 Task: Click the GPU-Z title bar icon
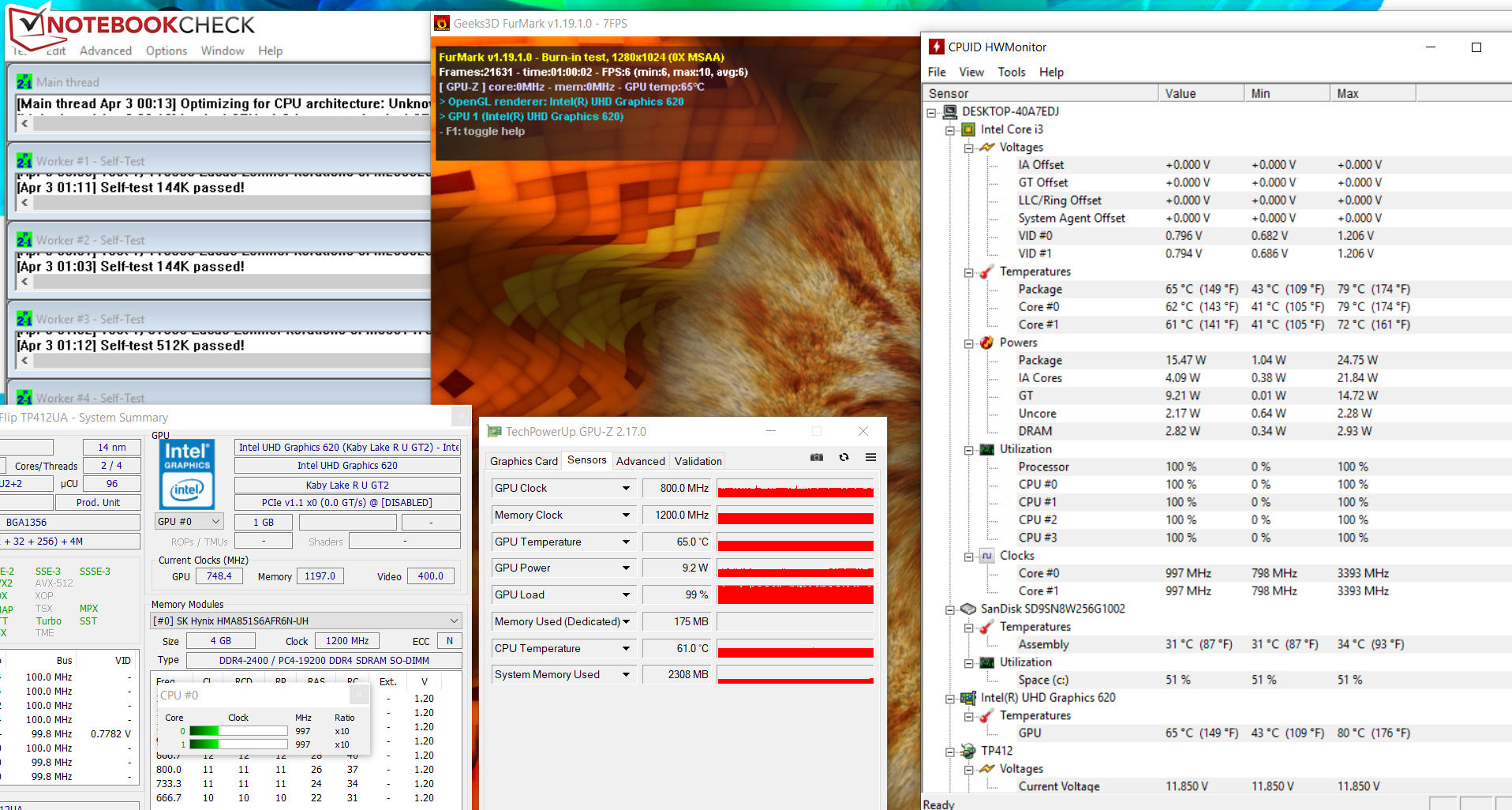pyautogui.click(x=494, y=431)
